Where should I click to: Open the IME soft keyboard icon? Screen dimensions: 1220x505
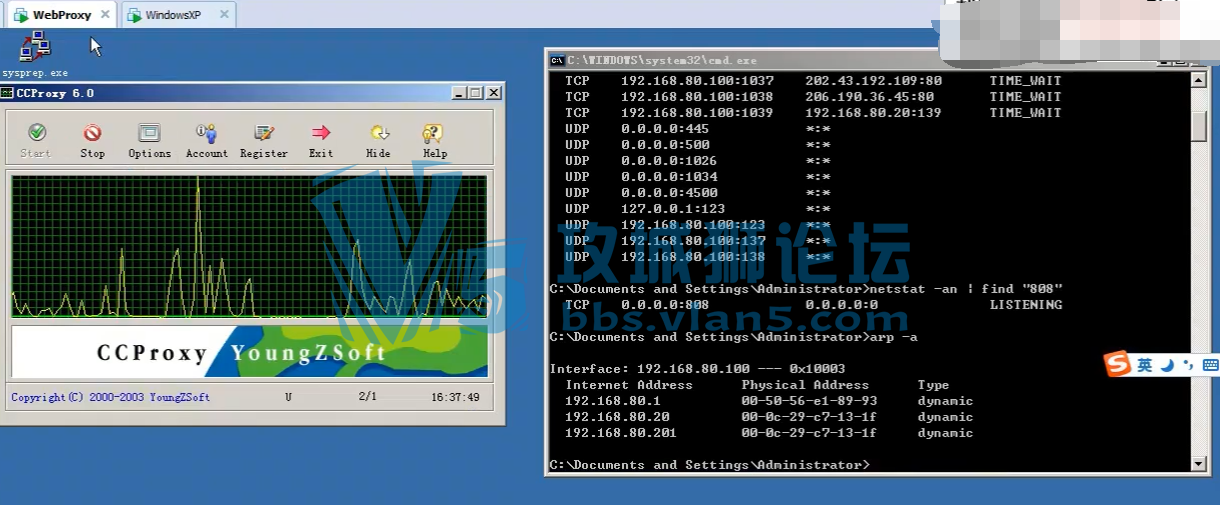click(1210, 366)
